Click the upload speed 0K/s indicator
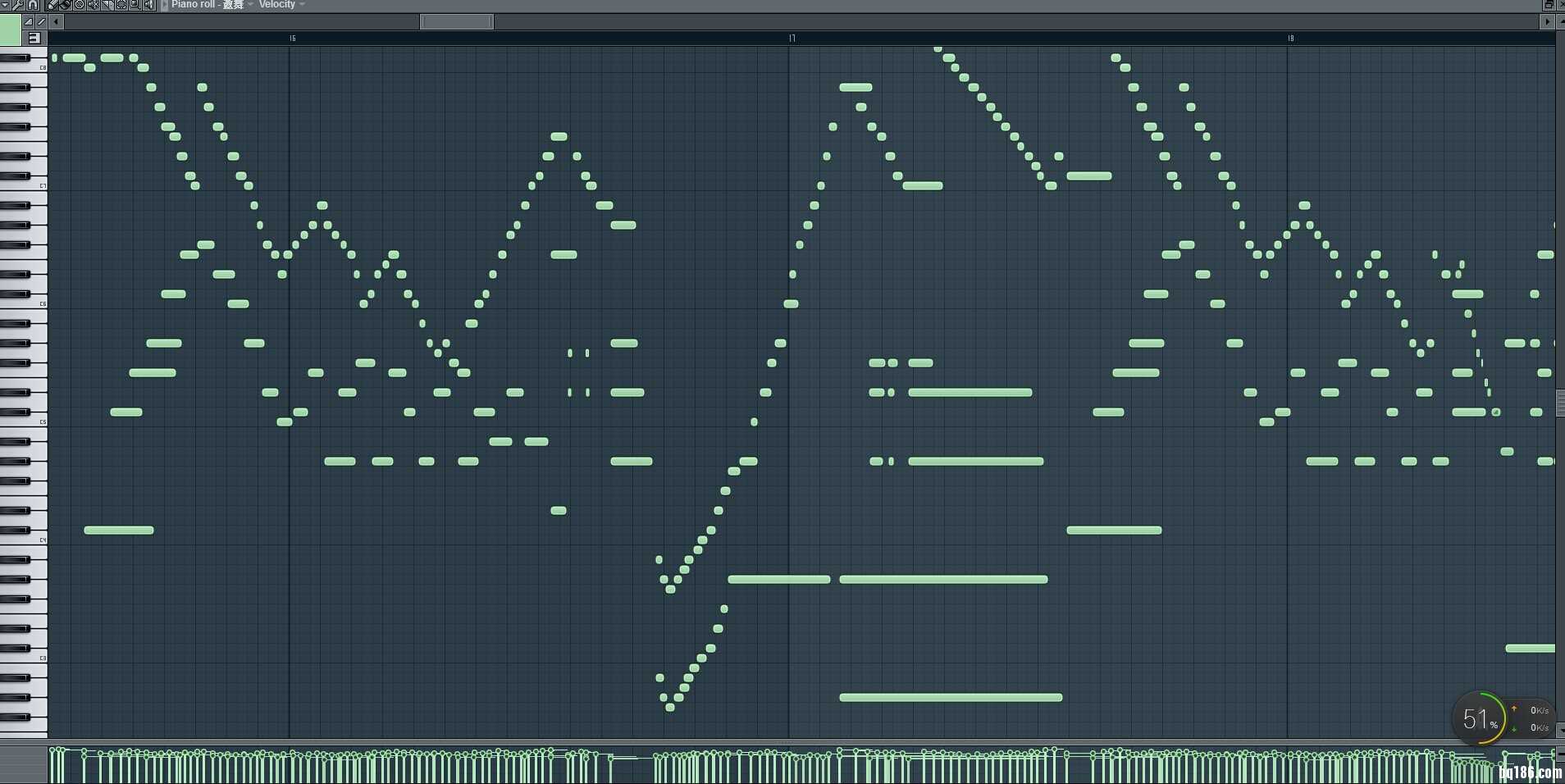The height and width of the screenshot is (784, 1565). [x=1531, y=710]
